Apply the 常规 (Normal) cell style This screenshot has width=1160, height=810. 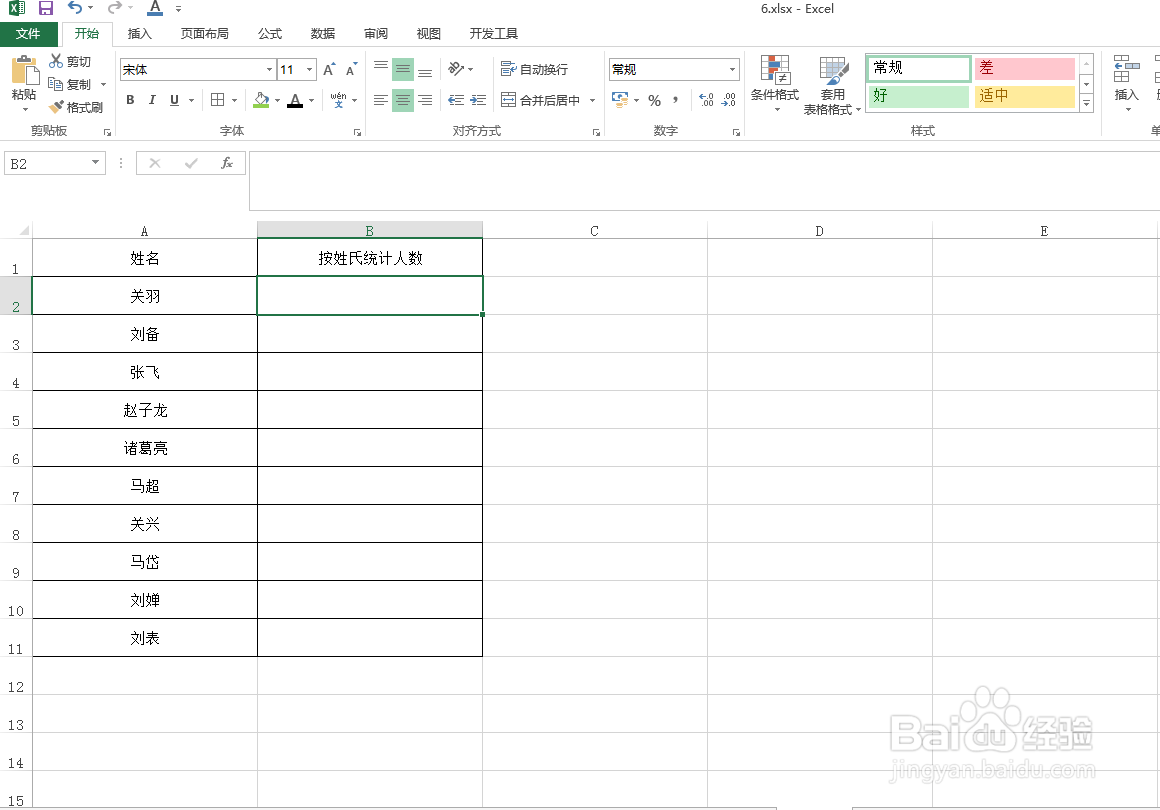[918, 68]
